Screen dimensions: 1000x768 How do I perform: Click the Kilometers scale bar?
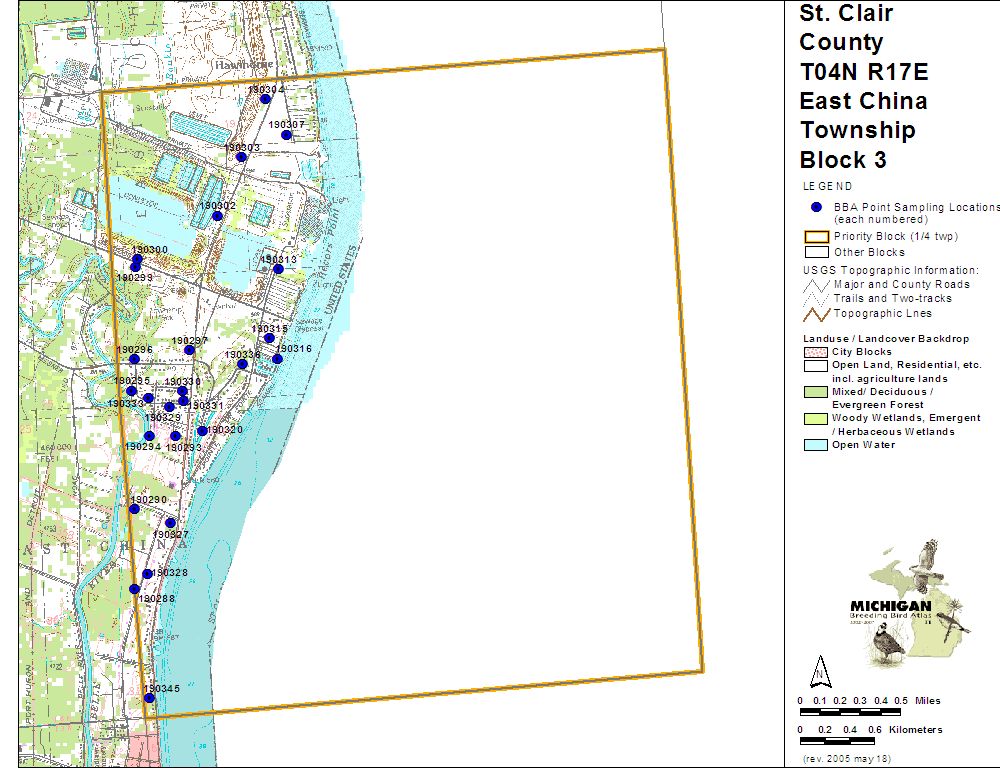(853, 740)
